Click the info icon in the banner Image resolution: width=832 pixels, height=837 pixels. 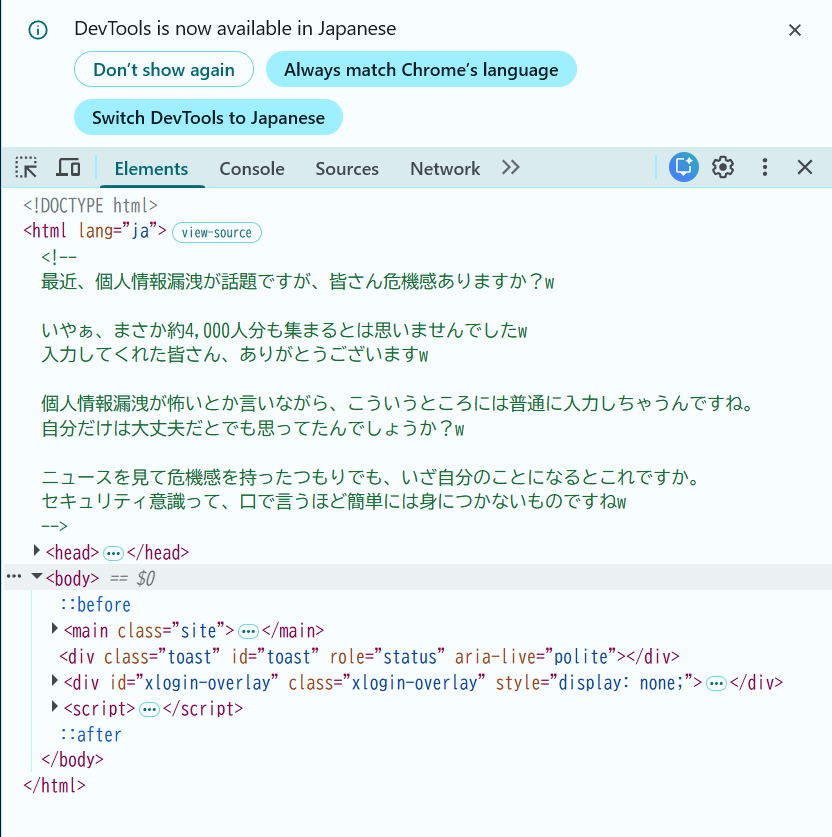click(x=38, y=30)
